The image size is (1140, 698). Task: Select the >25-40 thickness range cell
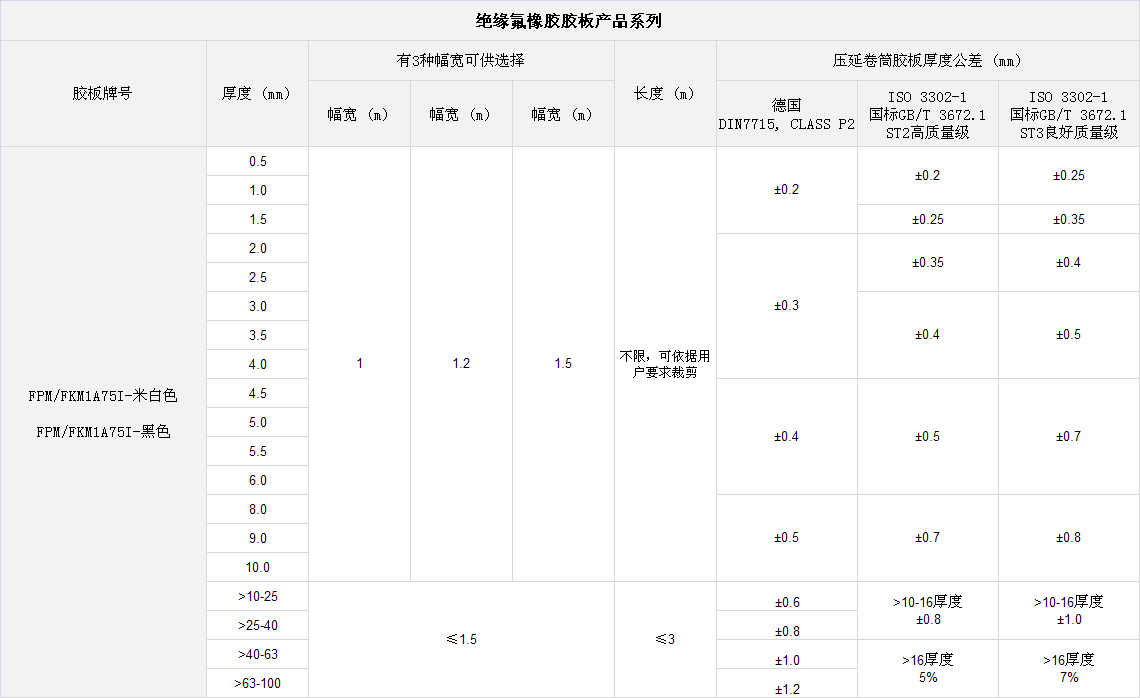(257, 625)
